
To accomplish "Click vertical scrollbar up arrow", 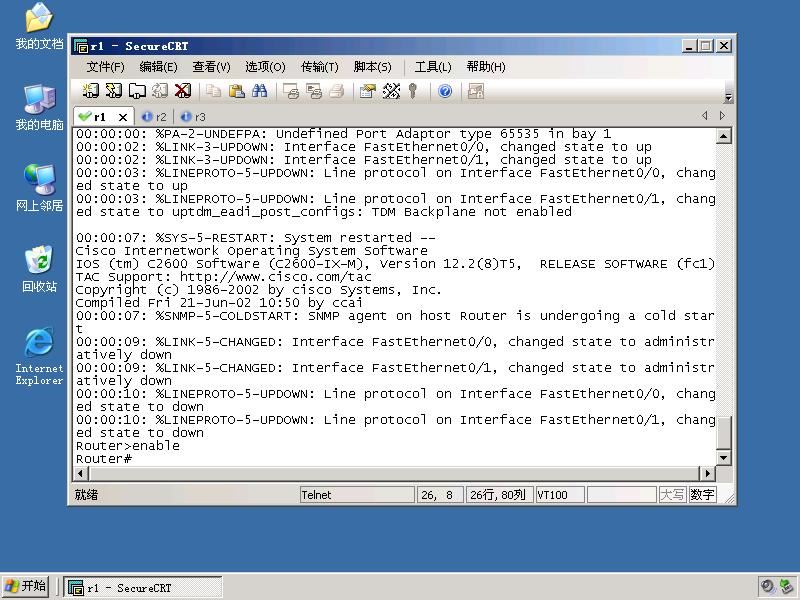I will coord(723,136).
